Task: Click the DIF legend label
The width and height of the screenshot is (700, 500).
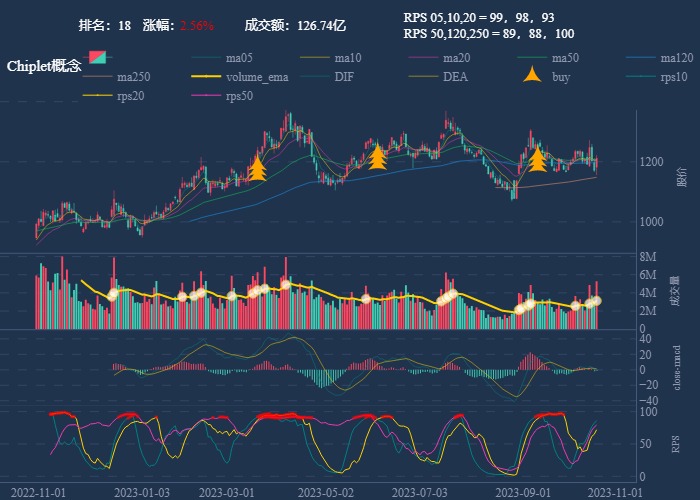Action: coord(343,77)
